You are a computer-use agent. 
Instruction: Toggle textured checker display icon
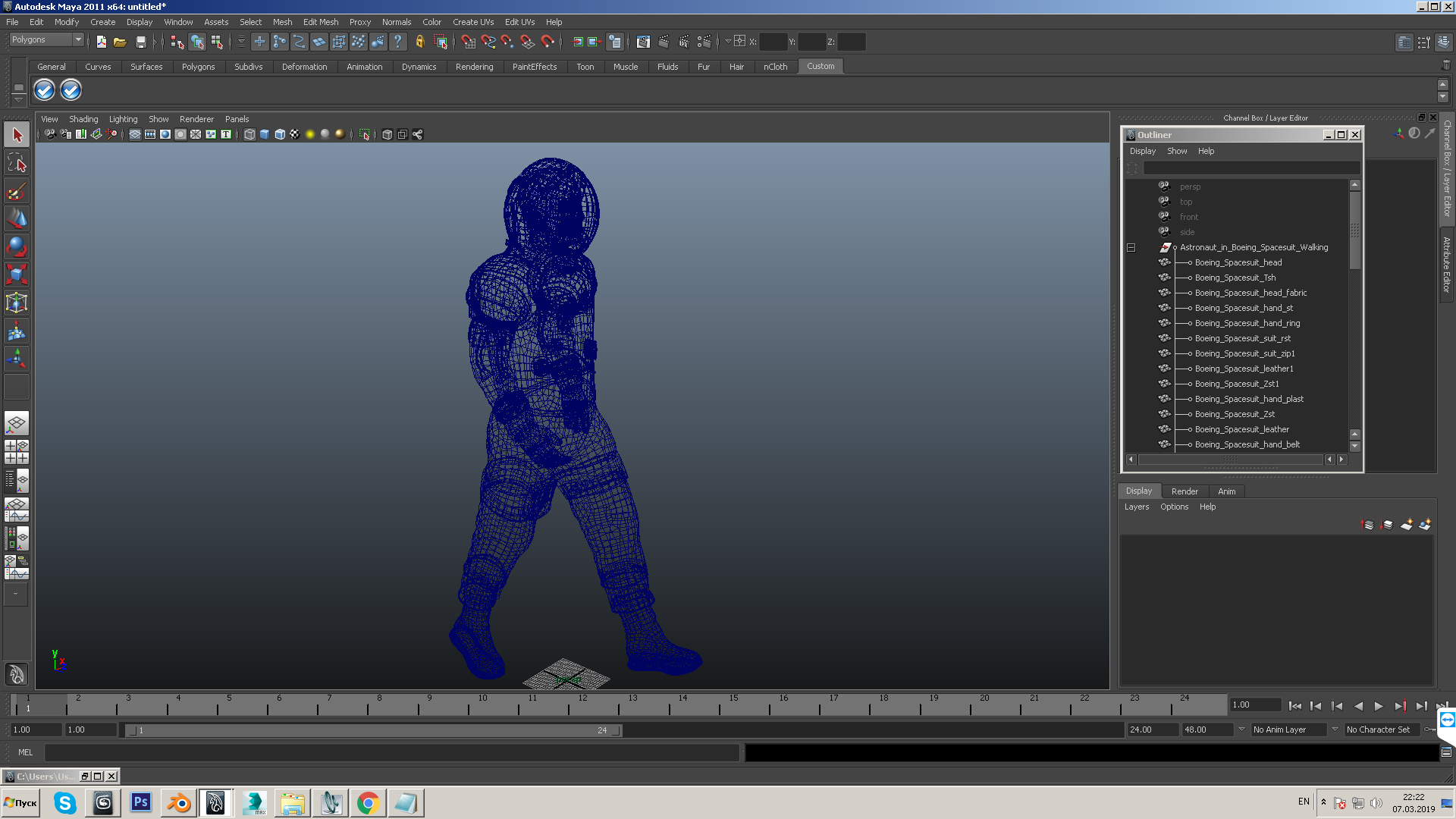[x=295, y=134]
